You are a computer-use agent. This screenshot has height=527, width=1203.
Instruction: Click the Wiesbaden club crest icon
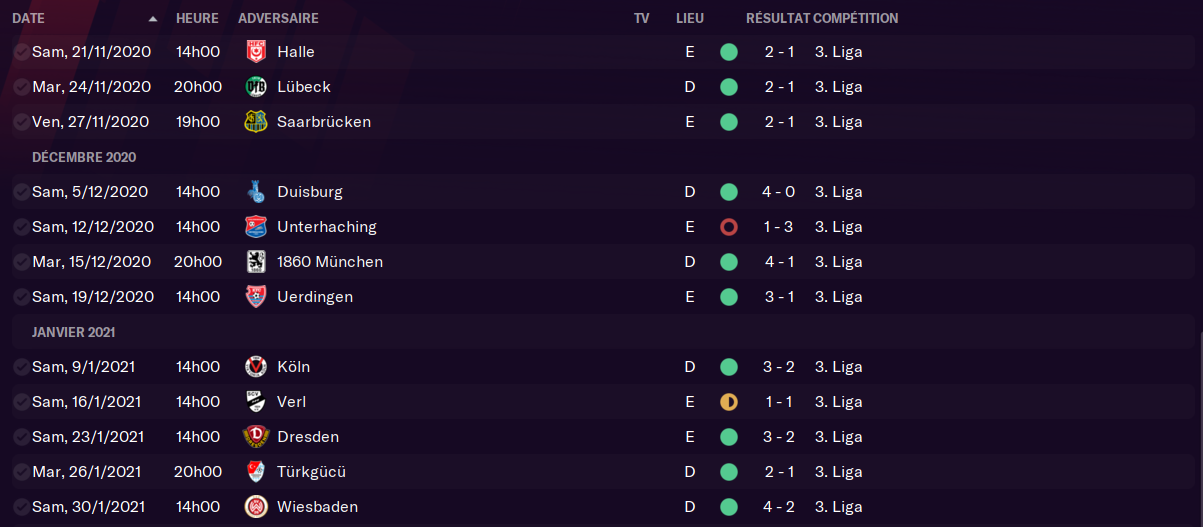(x=256, y=507)
